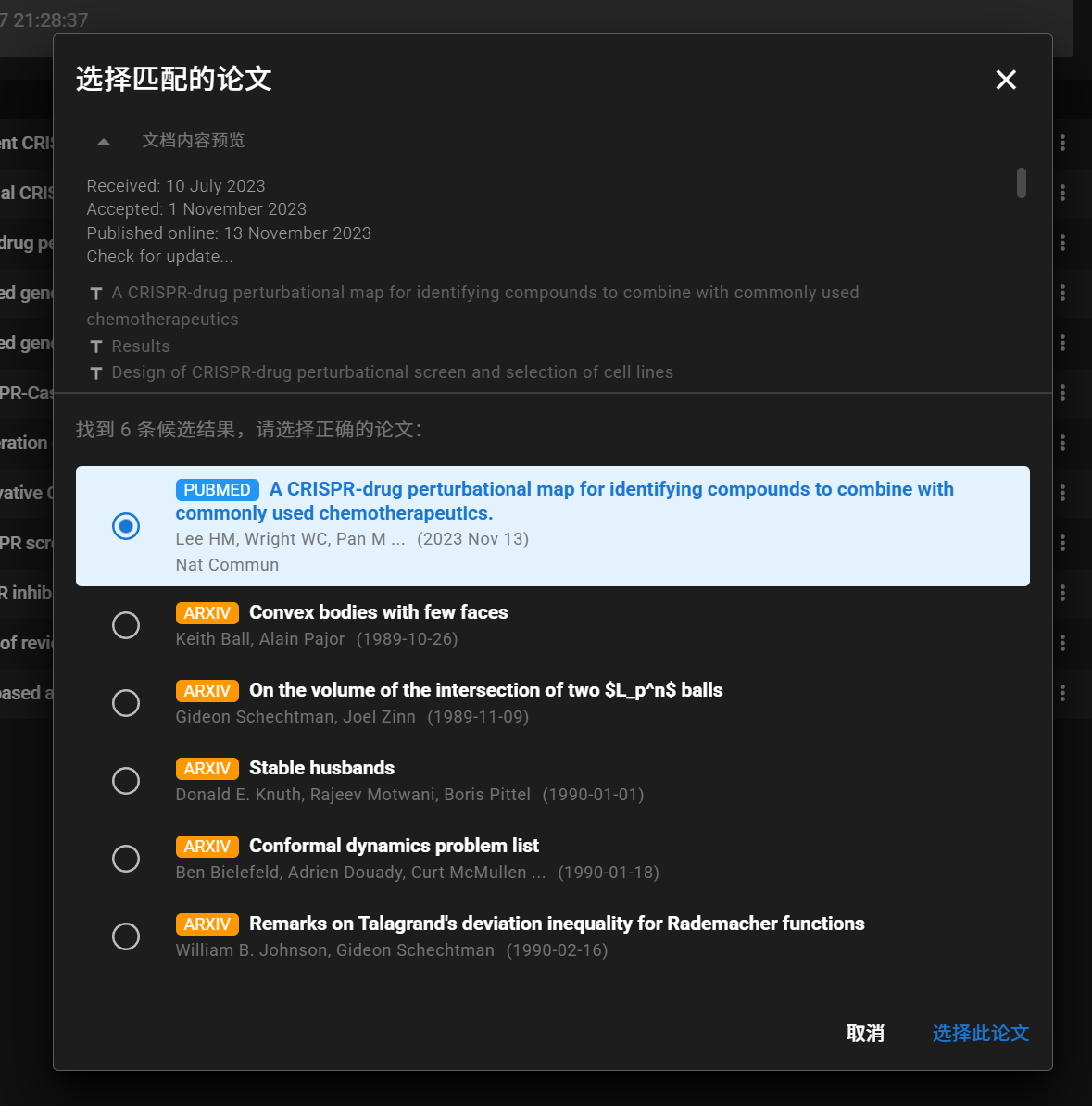The image size is (1092, 1106).
Task: Select the radio button for Stable husbands
Action: click(126, 781)
